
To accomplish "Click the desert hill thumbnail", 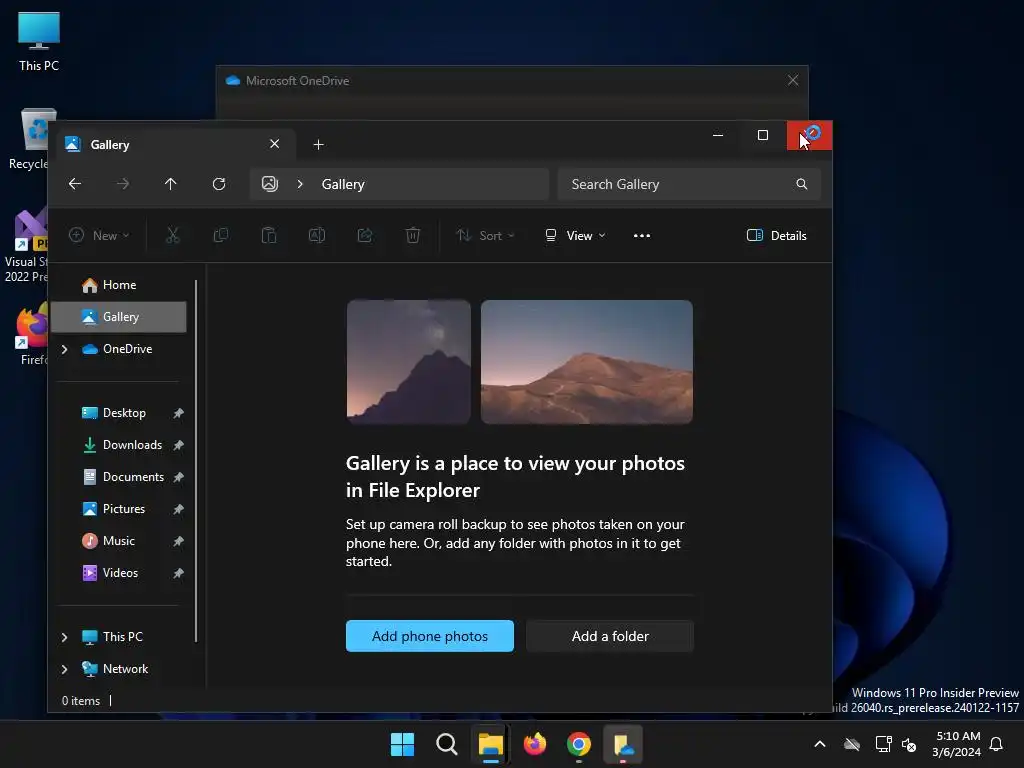I will coord(586,362).
